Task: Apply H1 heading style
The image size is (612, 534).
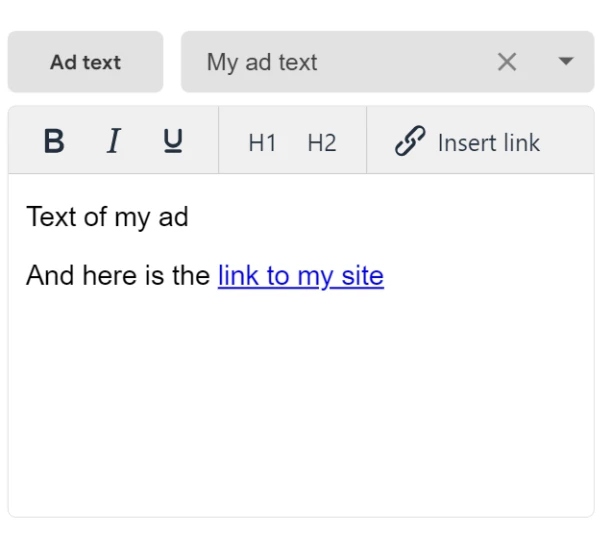Action: tap(262, 142)
